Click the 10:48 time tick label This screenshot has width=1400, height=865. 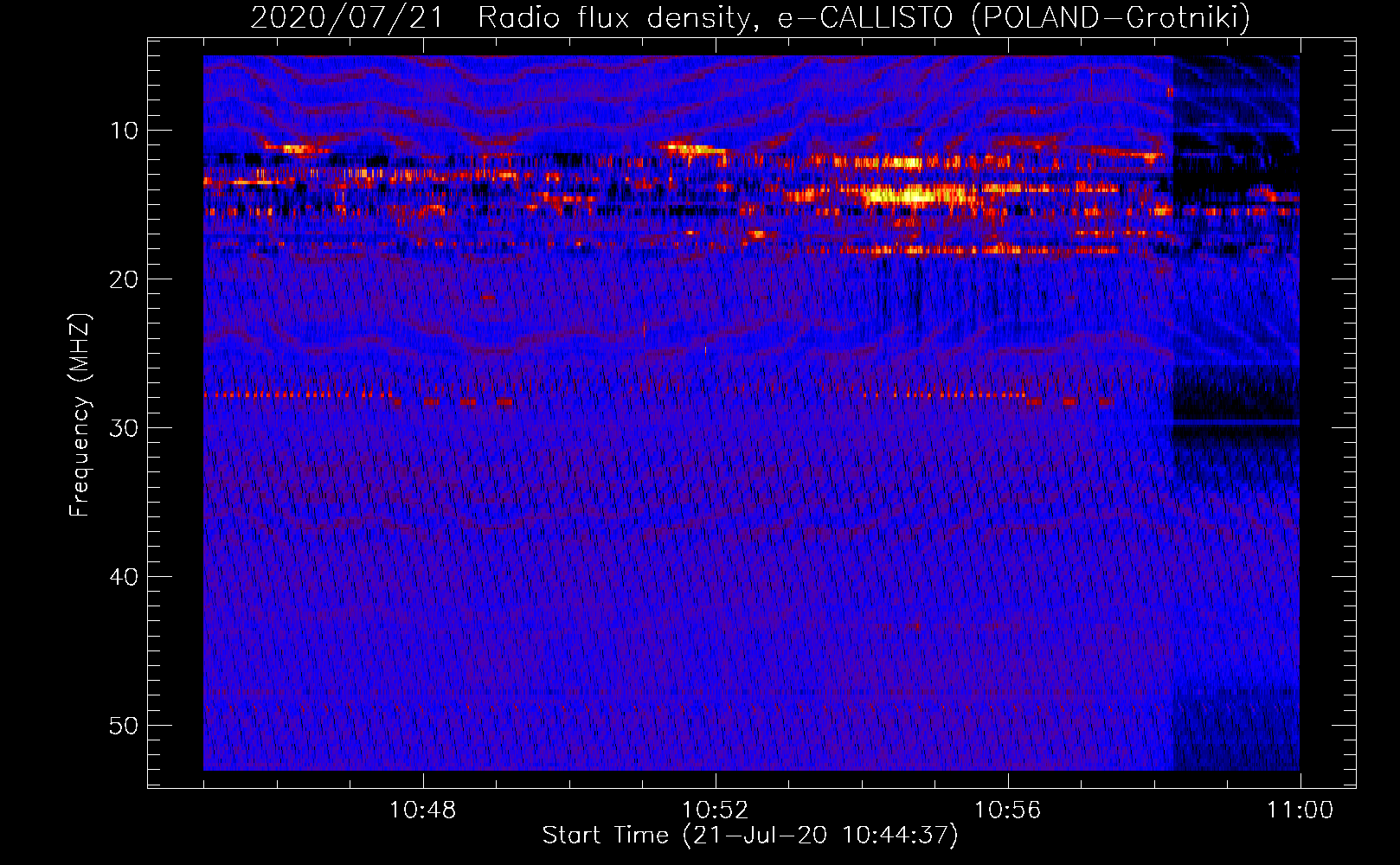[x=422, y=811]
